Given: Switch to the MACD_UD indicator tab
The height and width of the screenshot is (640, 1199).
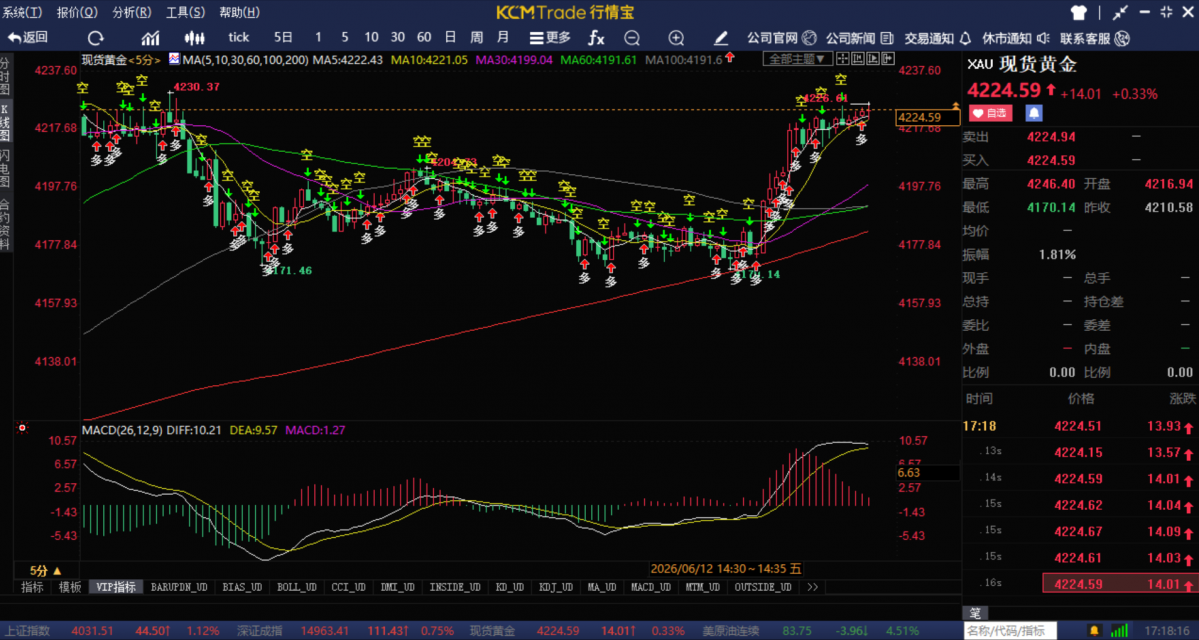Looking at the screenshot, I should 651,587.
